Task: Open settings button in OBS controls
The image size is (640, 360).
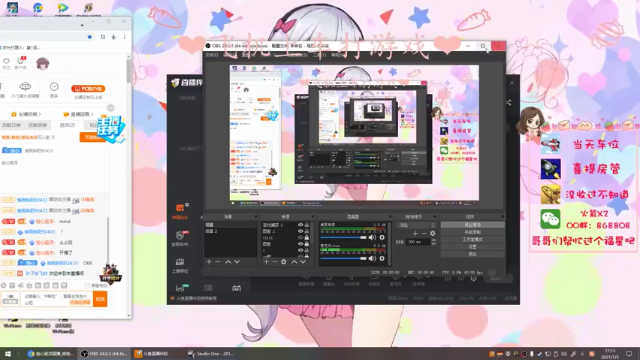Action: click(472, 247)
